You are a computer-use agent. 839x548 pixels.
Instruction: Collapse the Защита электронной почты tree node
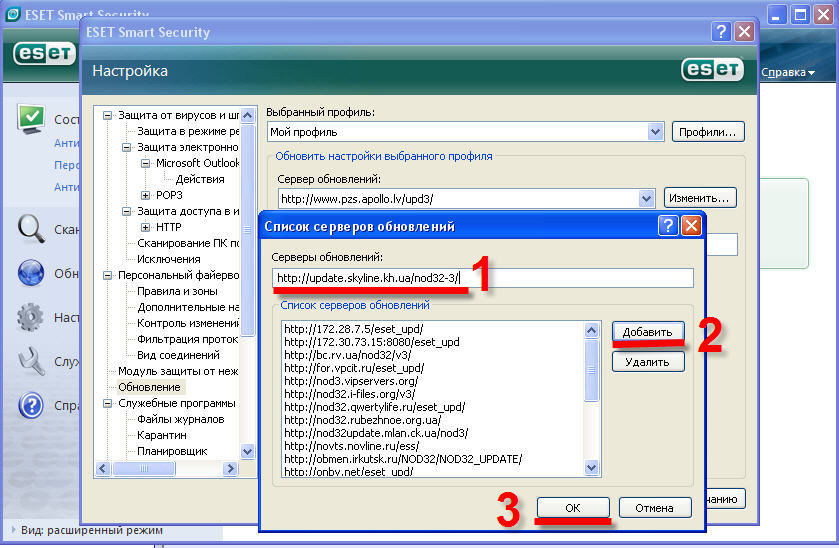tap(126, 147)
